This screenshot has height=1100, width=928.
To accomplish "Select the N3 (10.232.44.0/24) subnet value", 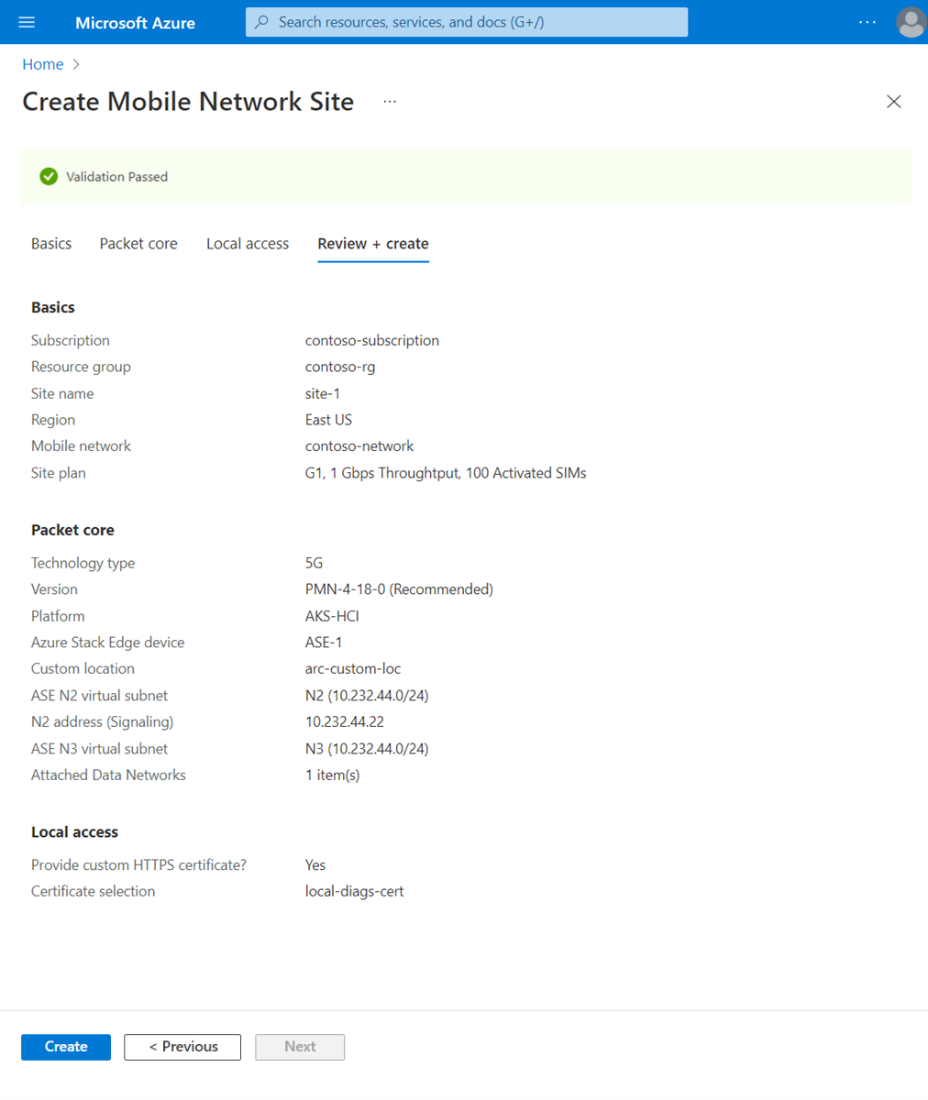I will pos(366,749).
